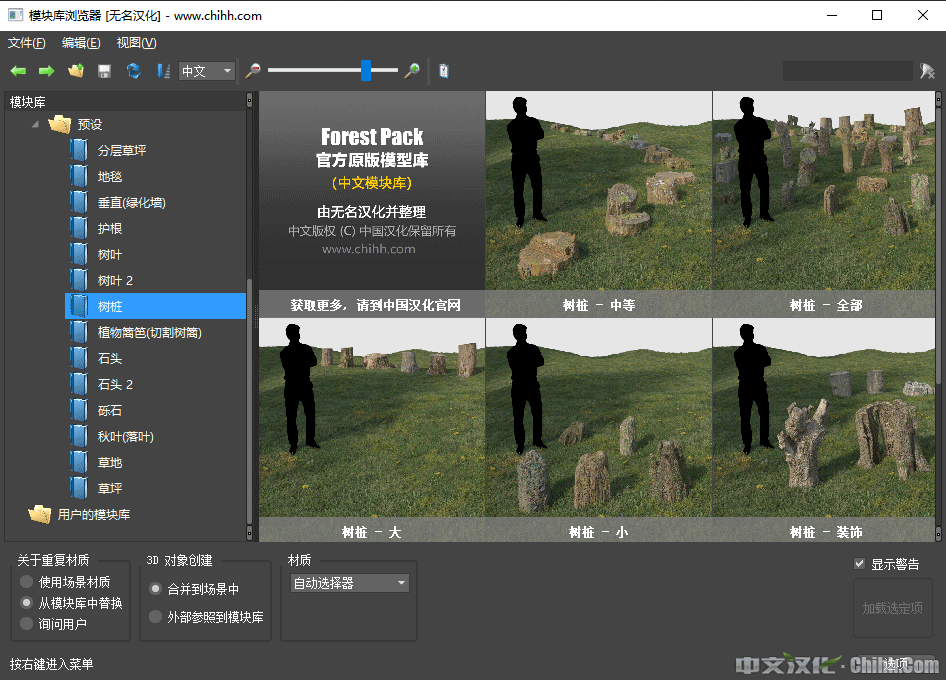Open the 中文 language dropdown
This screenshot has height=680, width=946.
[x=207, y=71]
